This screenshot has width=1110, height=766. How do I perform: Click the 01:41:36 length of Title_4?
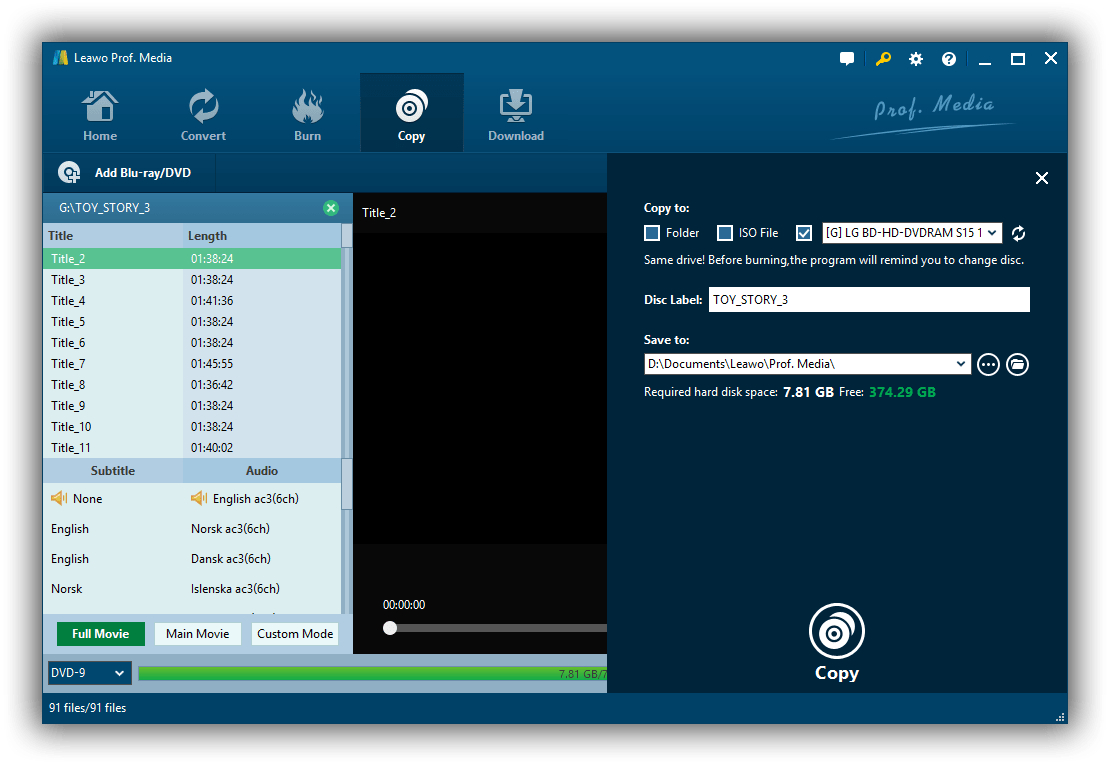pos(212,301)
